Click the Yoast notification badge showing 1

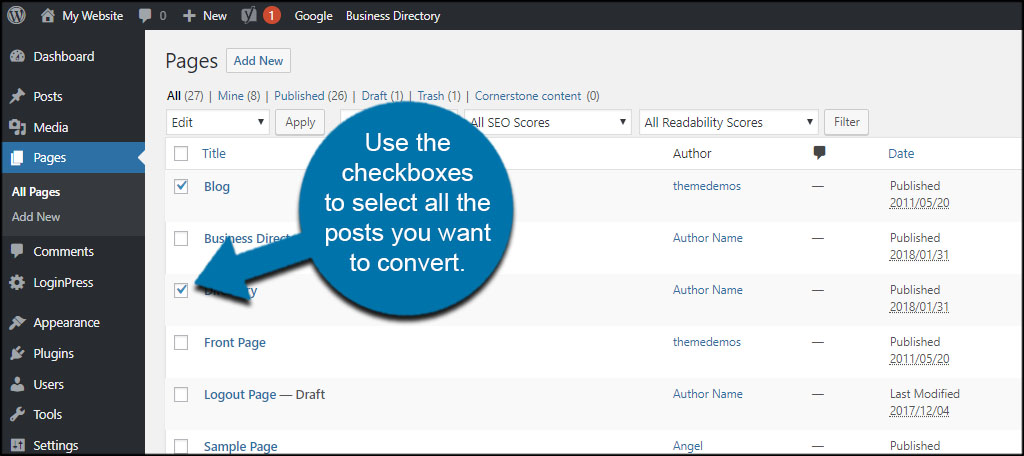pyautogui.click(x=272, y=16)
